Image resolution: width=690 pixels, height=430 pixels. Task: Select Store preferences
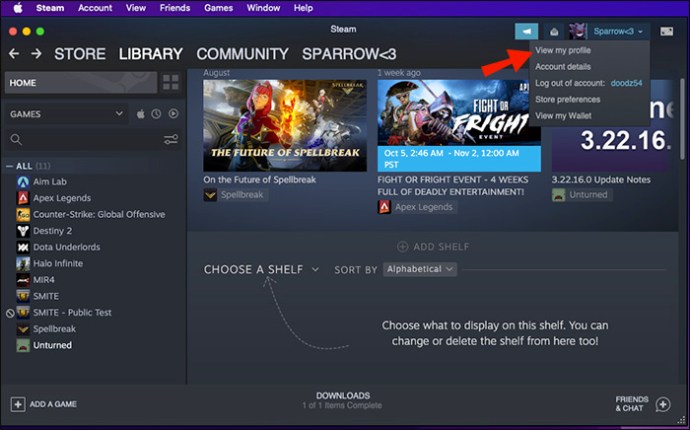[x=567, y=99]
